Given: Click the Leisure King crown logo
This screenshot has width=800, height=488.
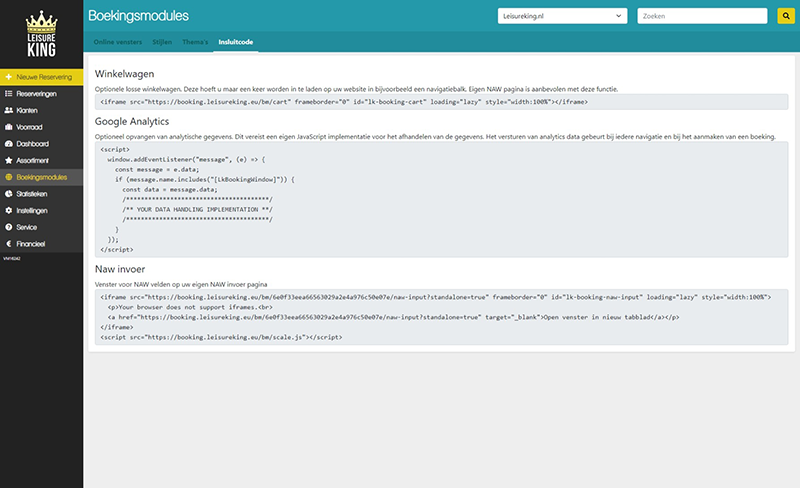Looking at the screenshot, I should coord(41,34).
